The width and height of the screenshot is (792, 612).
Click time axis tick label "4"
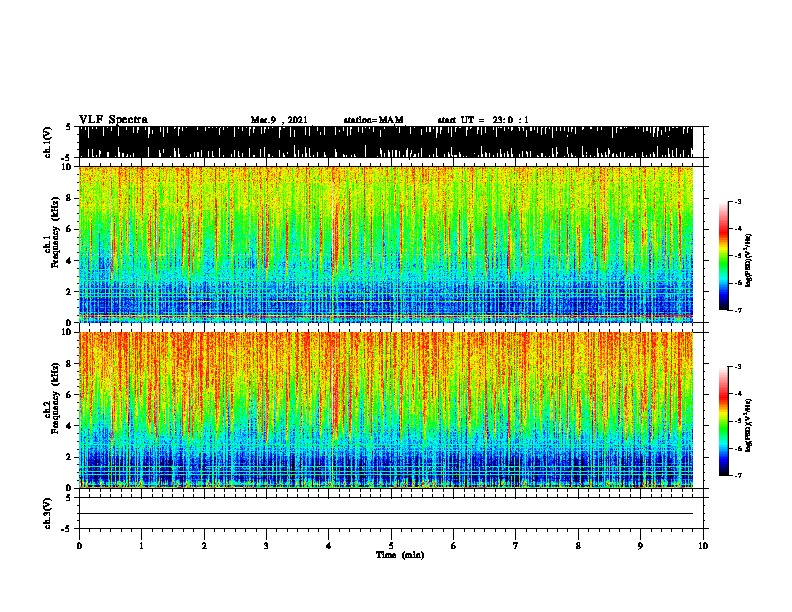coord(329,546)
